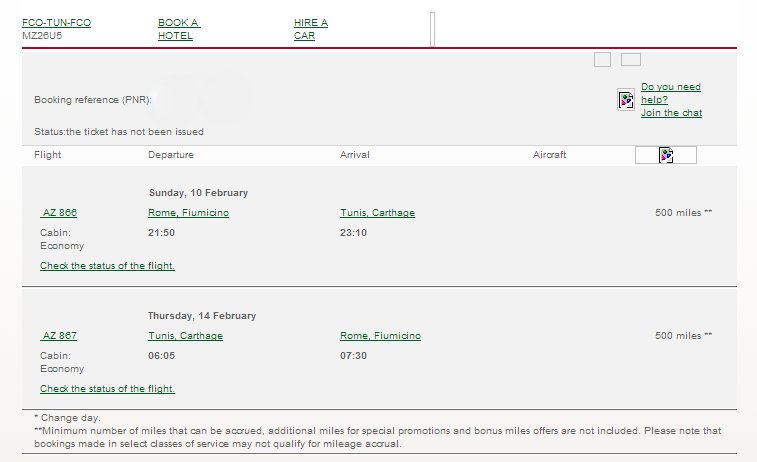Click the small empty square box near the top right

point(602,59)
